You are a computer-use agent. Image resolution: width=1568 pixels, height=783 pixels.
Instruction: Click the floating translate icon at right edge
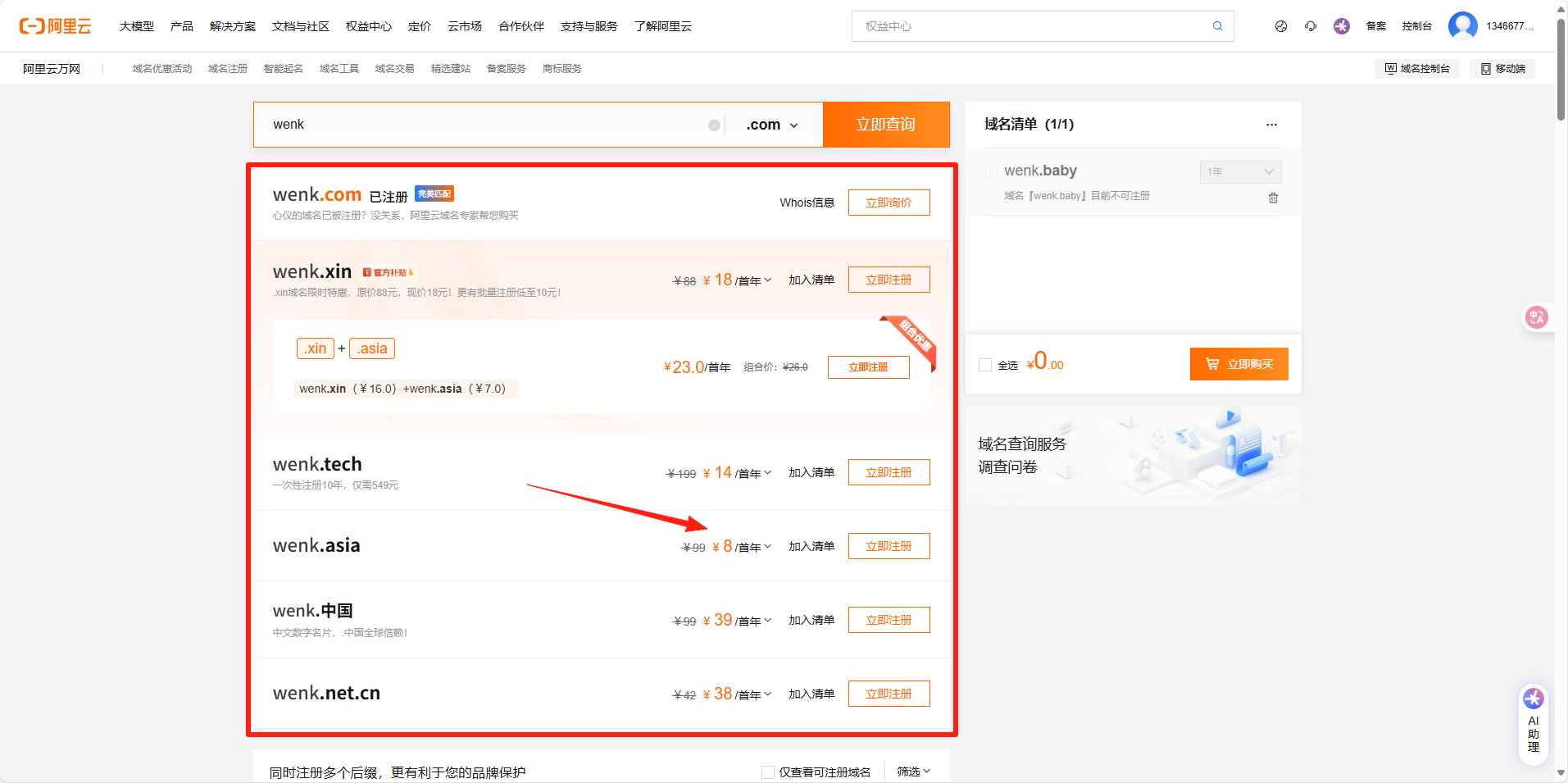(x=1537, y=317)
